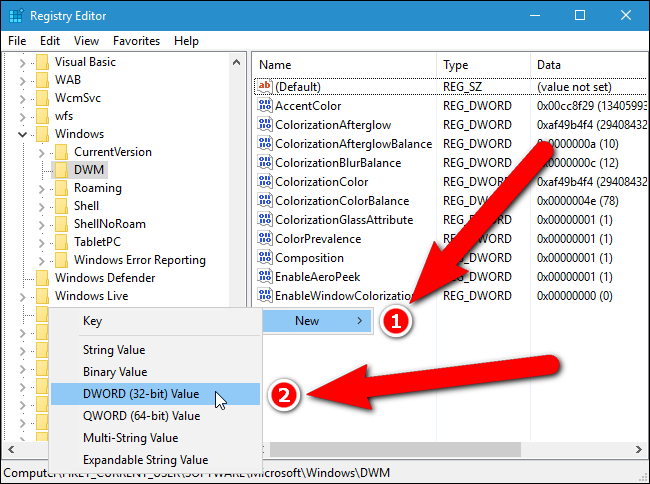Viewport: 650px width, 484px height.
Task: Click the Registry Editor title bar icon
Action: point(16,16)
